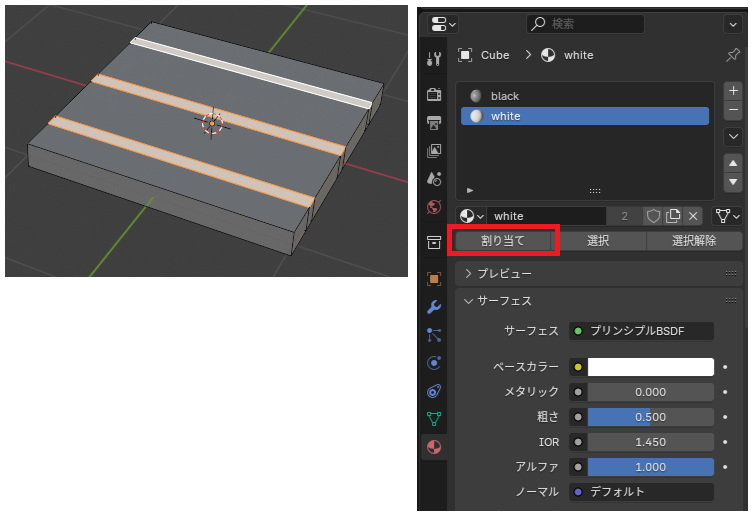Duplicate the white material
Viewport: 756px width, 517px height.
click(x=673, y=216)
